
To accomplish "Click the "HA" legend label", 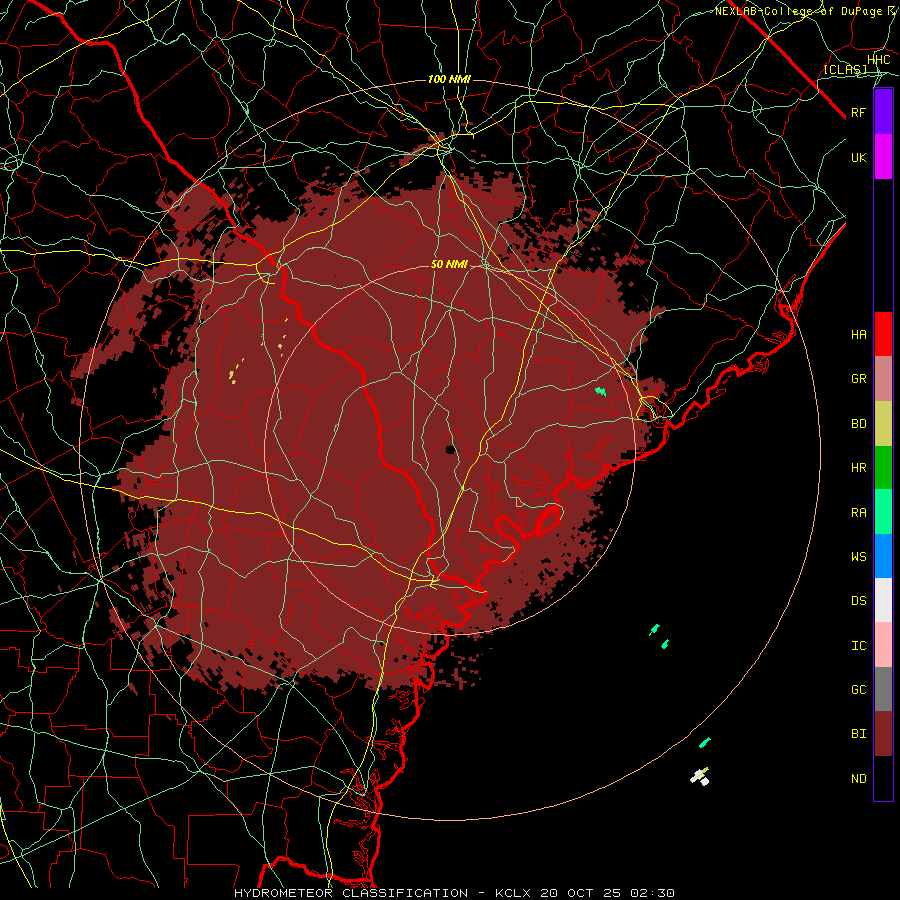I will tap(858, 334).
